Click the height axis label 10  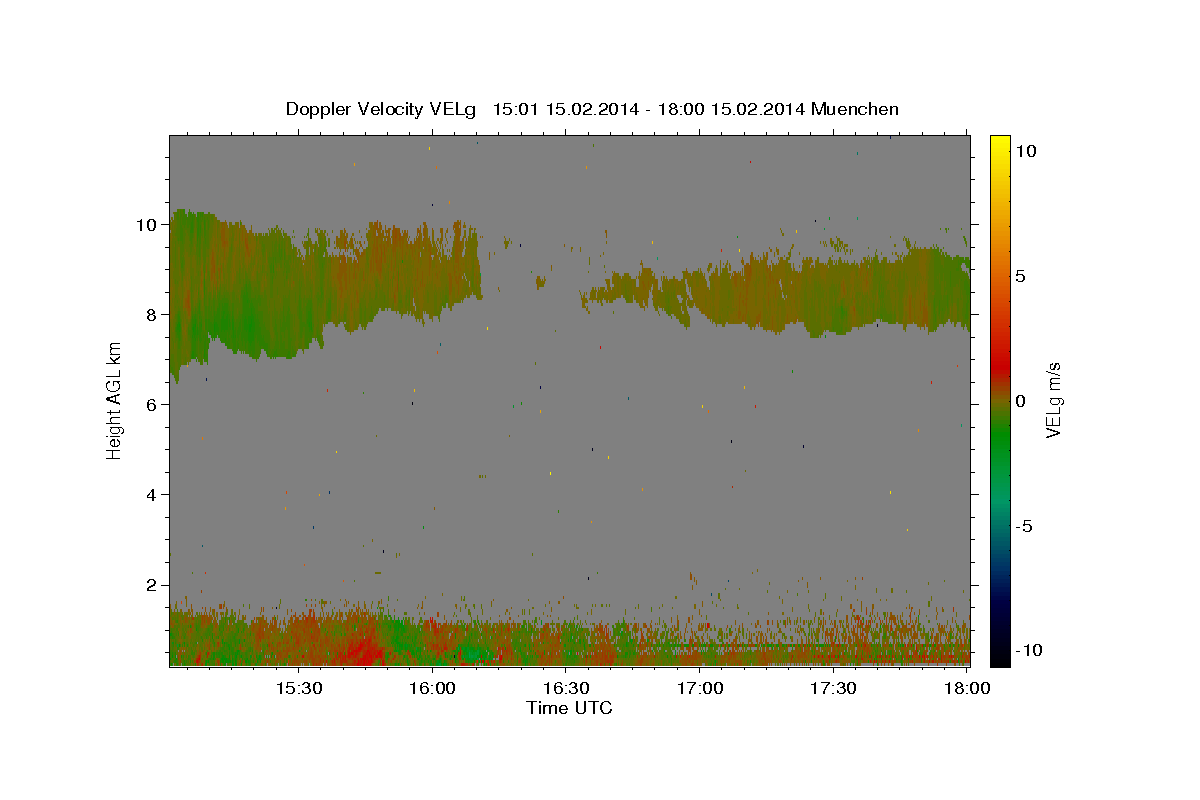click(149, 225)
